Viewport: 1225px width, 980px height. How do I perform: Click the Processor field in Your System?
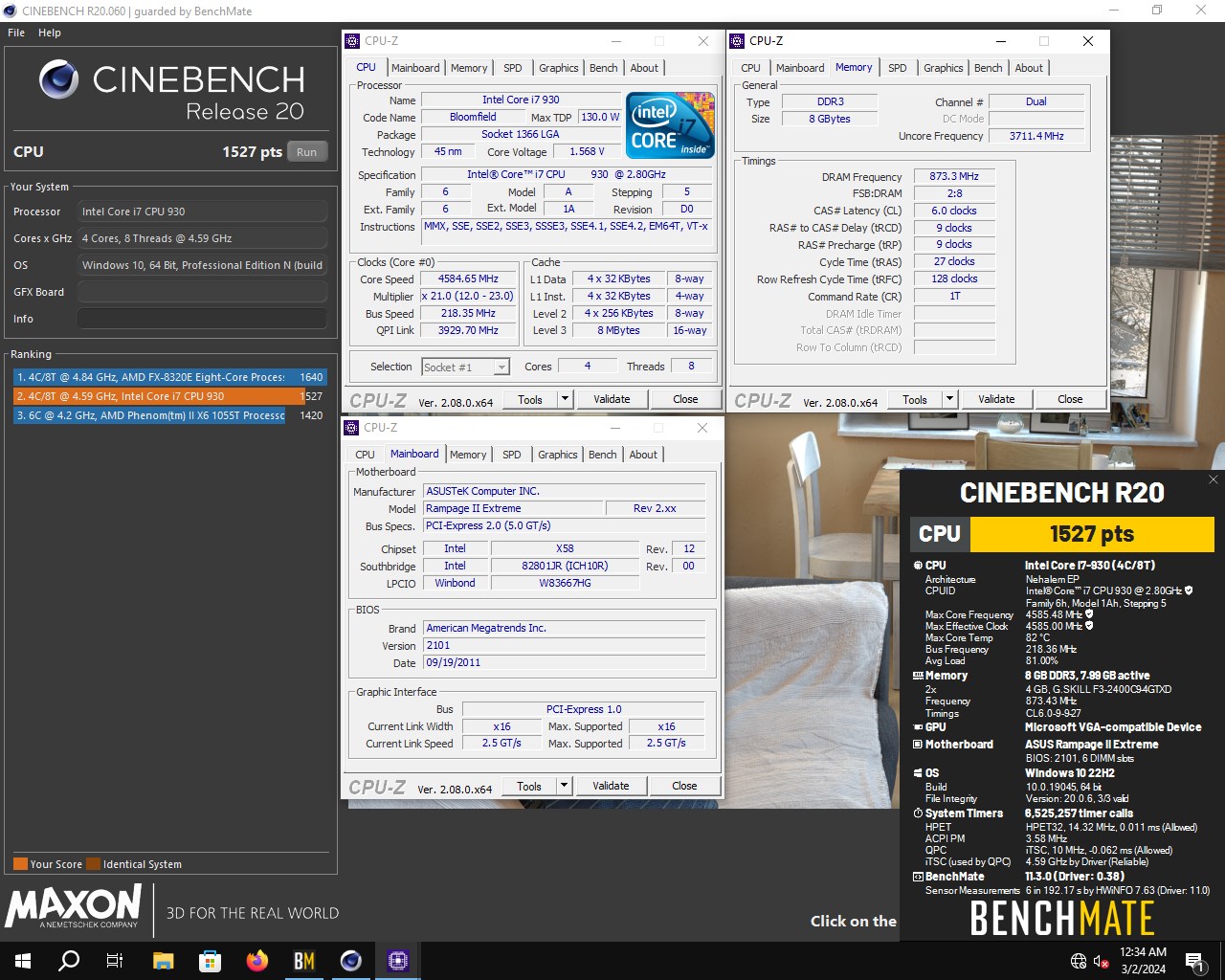203,212
